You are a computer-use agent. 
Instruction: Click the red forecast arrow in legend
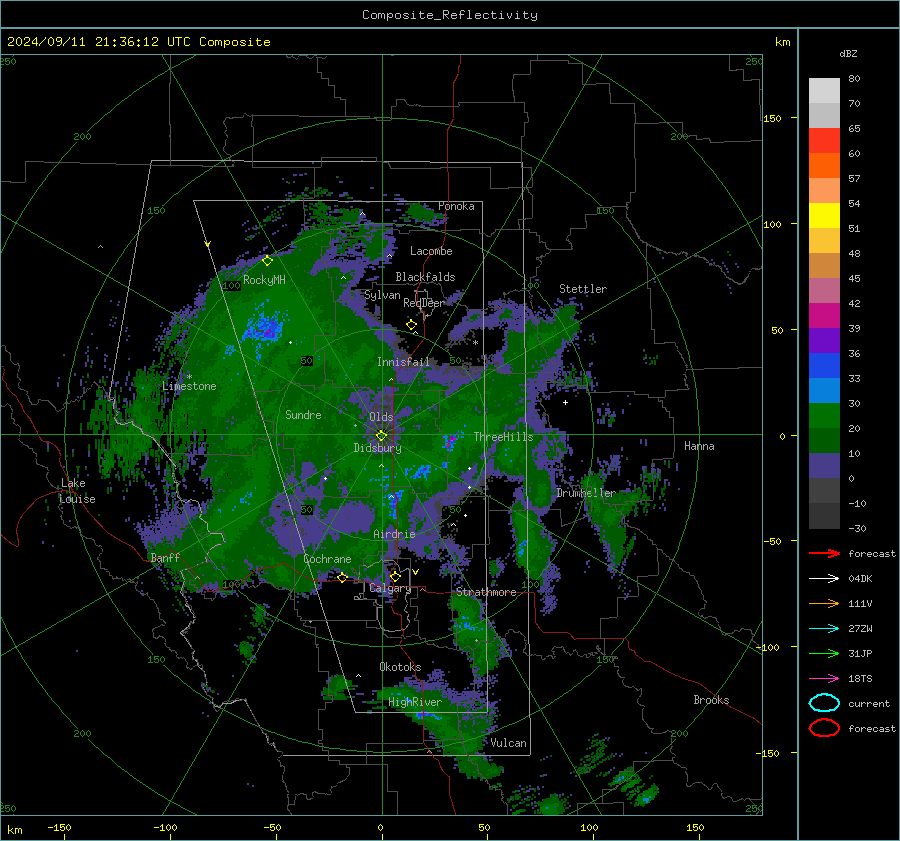824,553
